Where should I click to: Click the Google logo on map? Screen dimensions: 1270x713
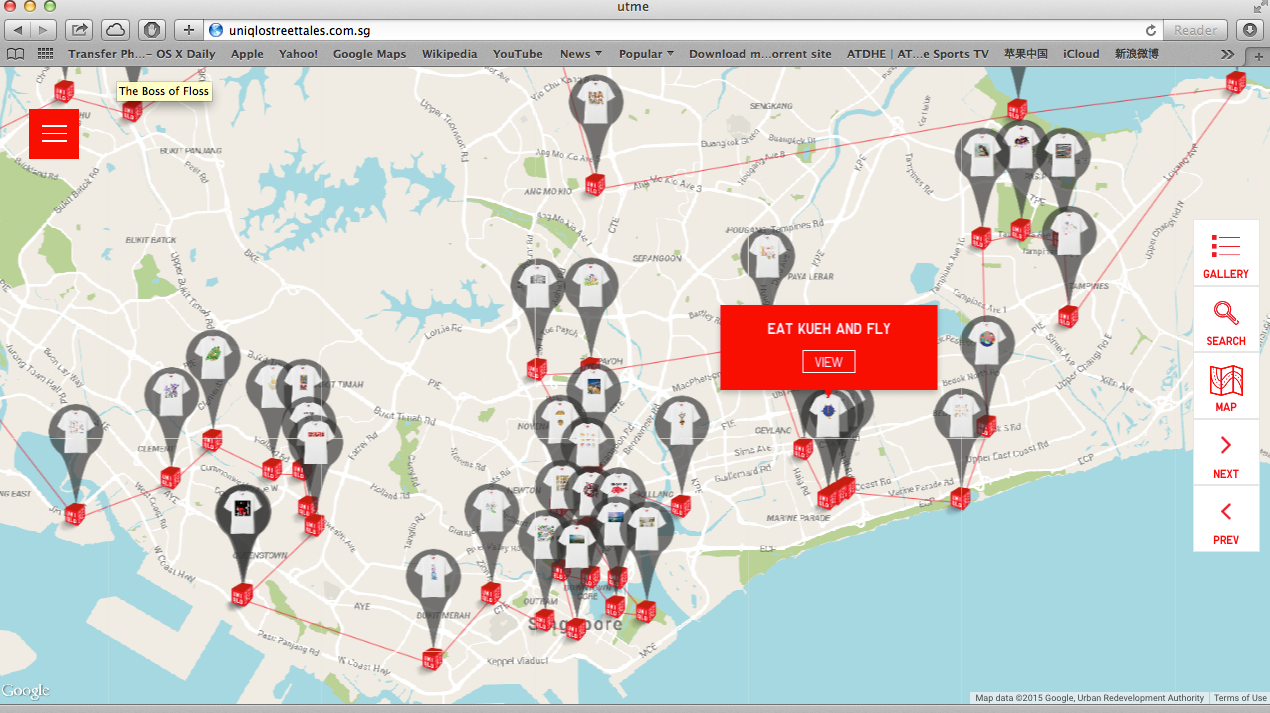point(25,691)
